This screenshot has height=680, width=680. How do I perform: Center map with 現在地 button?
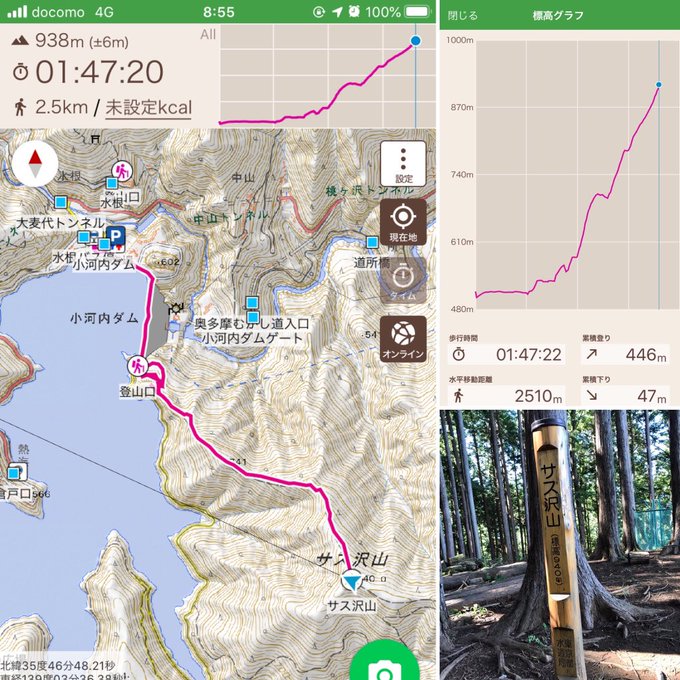pos(403,222)
